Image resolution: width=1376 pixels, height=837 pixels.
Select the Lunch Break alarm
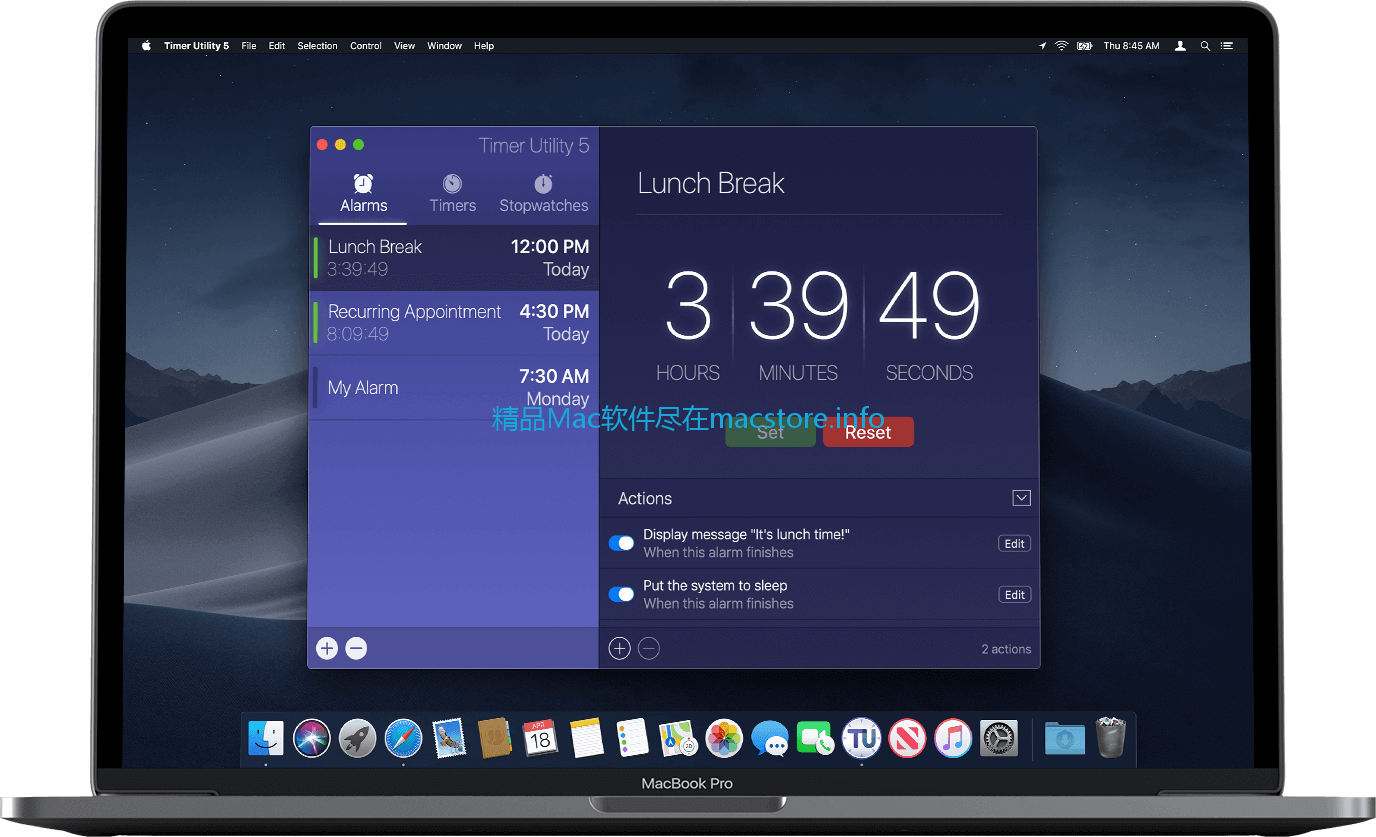click(454, 258)
